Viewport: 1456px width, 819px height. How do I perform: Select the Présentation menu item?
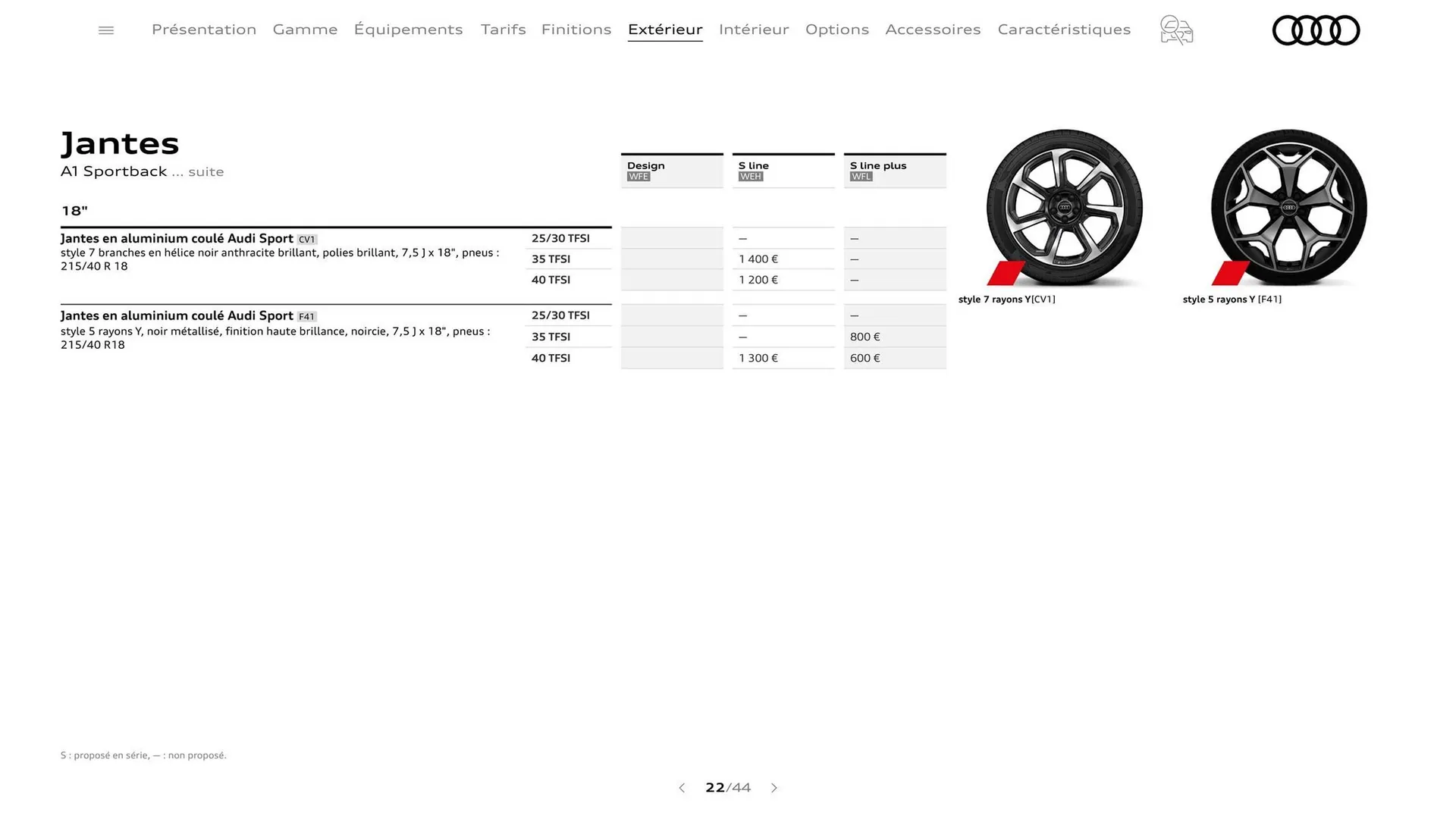[203, 30]
